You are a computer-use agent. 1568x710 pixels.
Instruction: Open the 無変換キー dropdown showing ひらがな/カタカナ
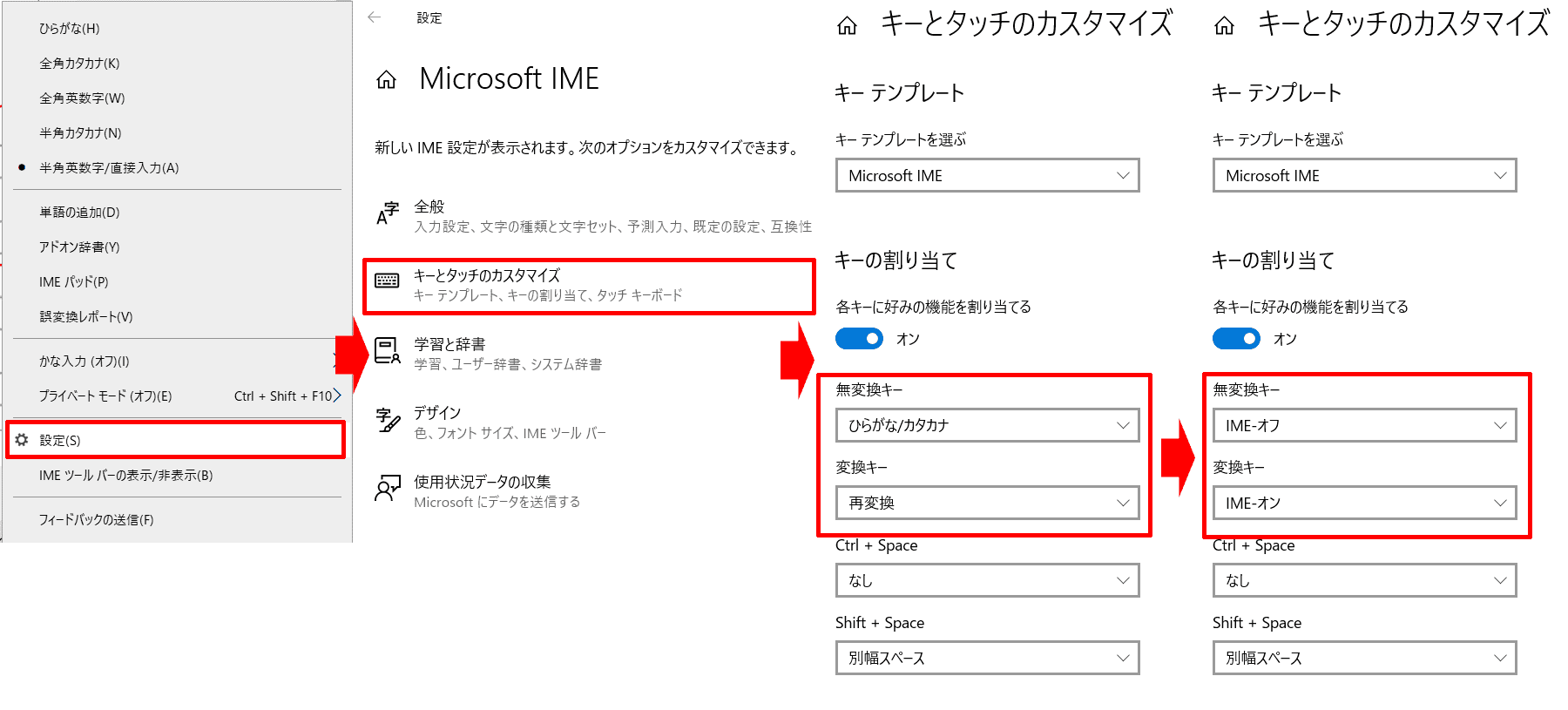(987, 425)
